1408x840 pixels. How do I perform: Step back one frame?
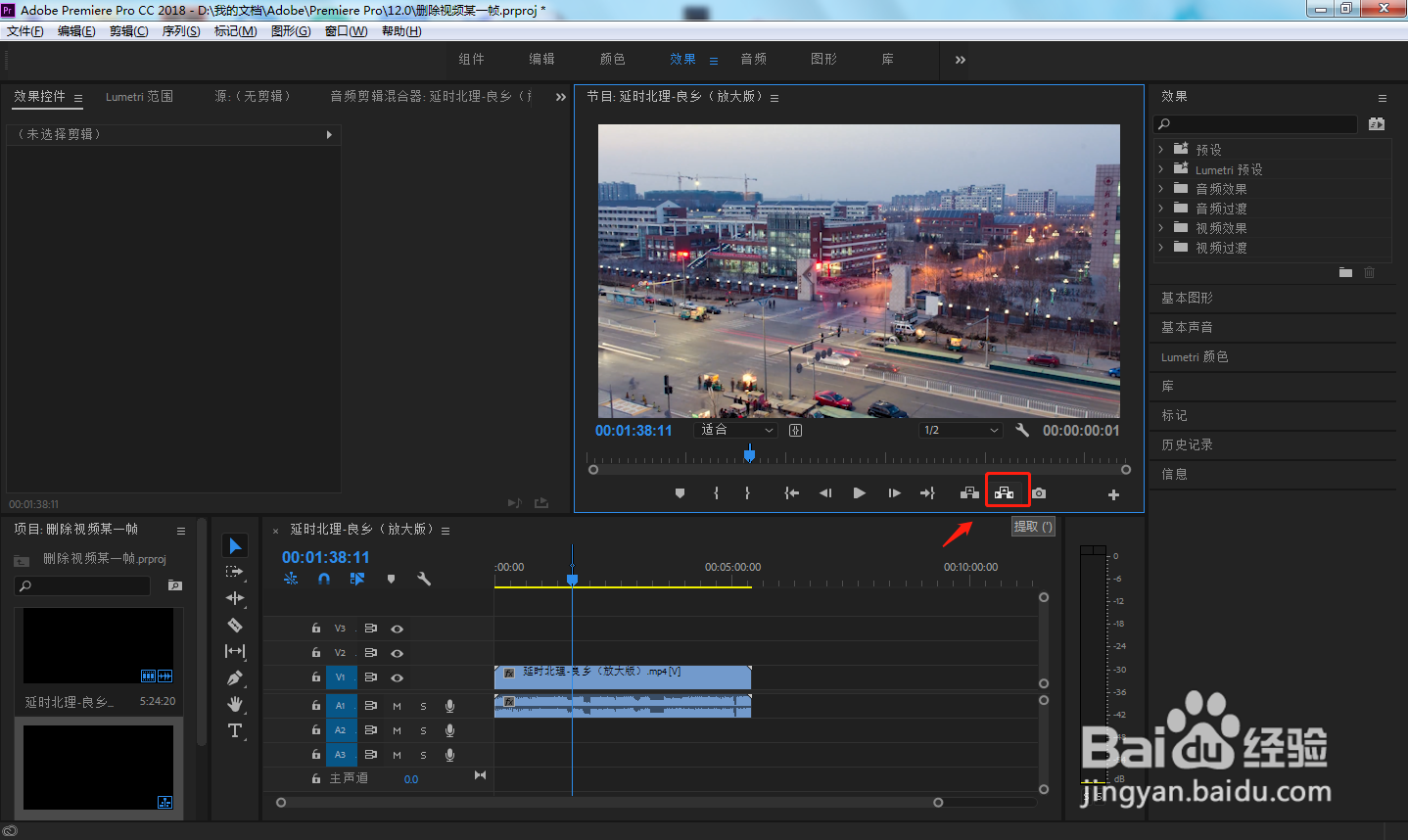(825, 493)
